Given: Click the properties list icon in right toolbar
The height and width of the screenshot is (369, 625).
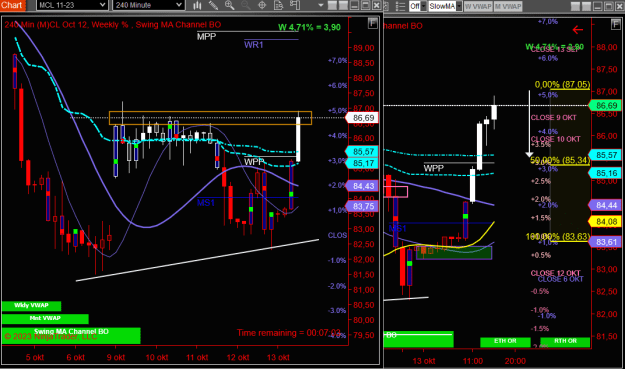Looking at the screenshot, I should coord(401,6).
